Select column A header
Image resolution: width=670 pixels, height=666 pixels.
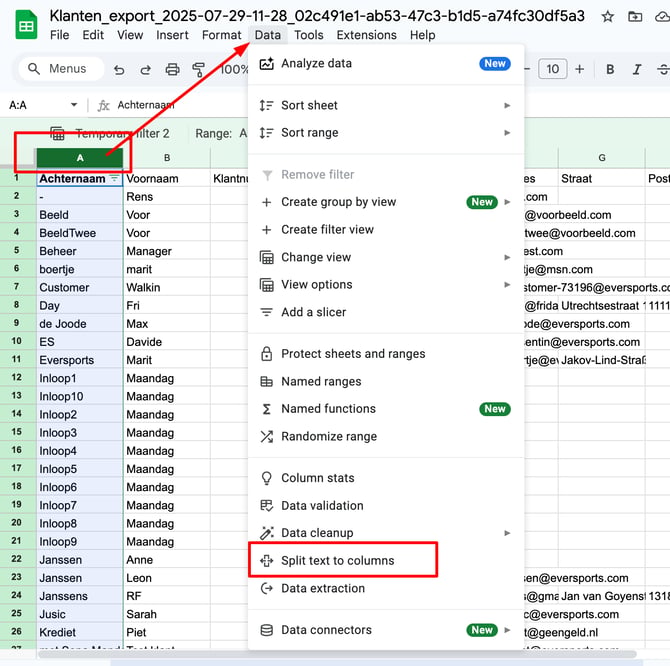(x=80, y=158)
